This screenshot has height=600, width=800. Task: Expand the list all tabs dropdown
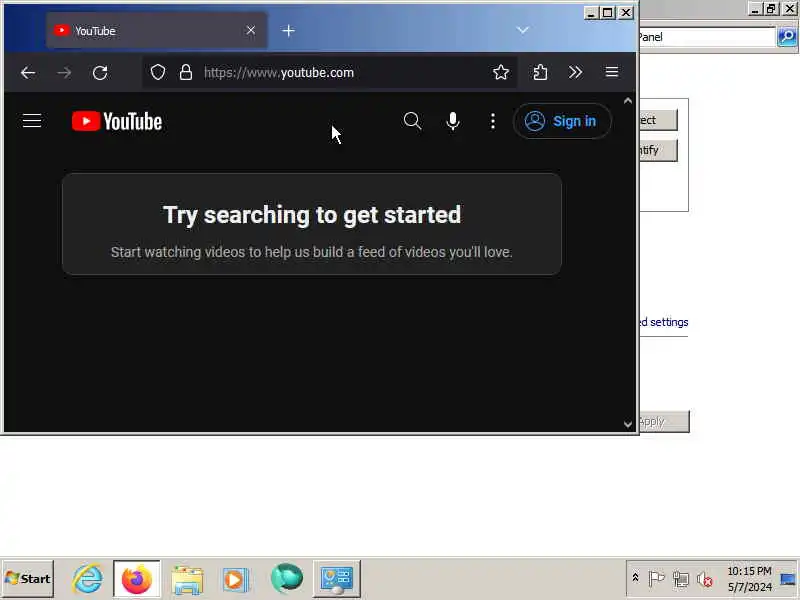click(522, 30)
